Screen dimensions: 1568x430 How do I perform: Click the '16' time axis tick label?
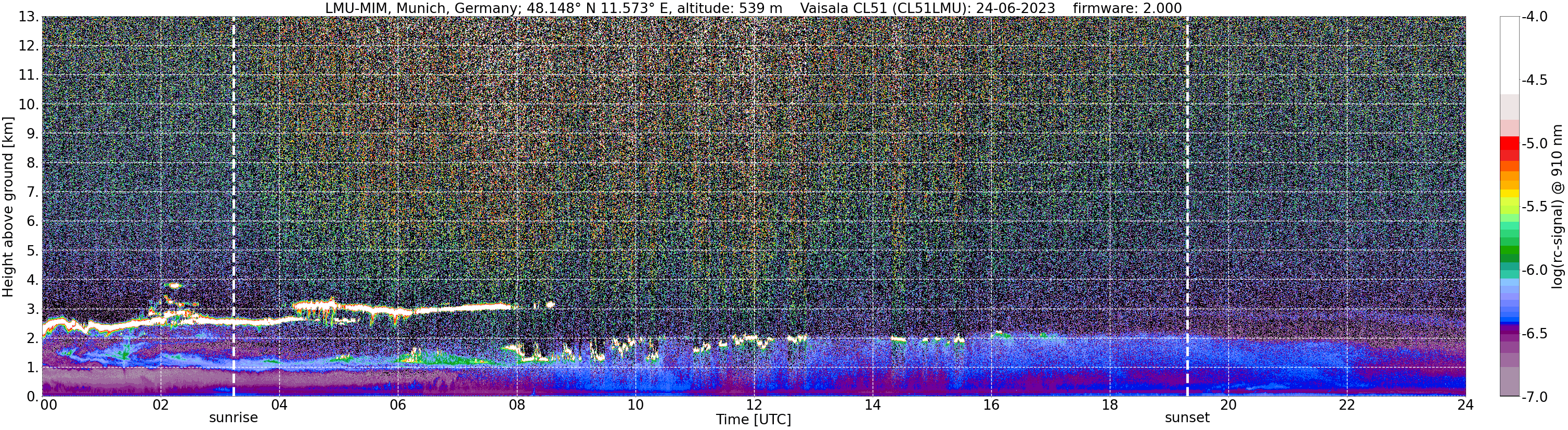991,405
